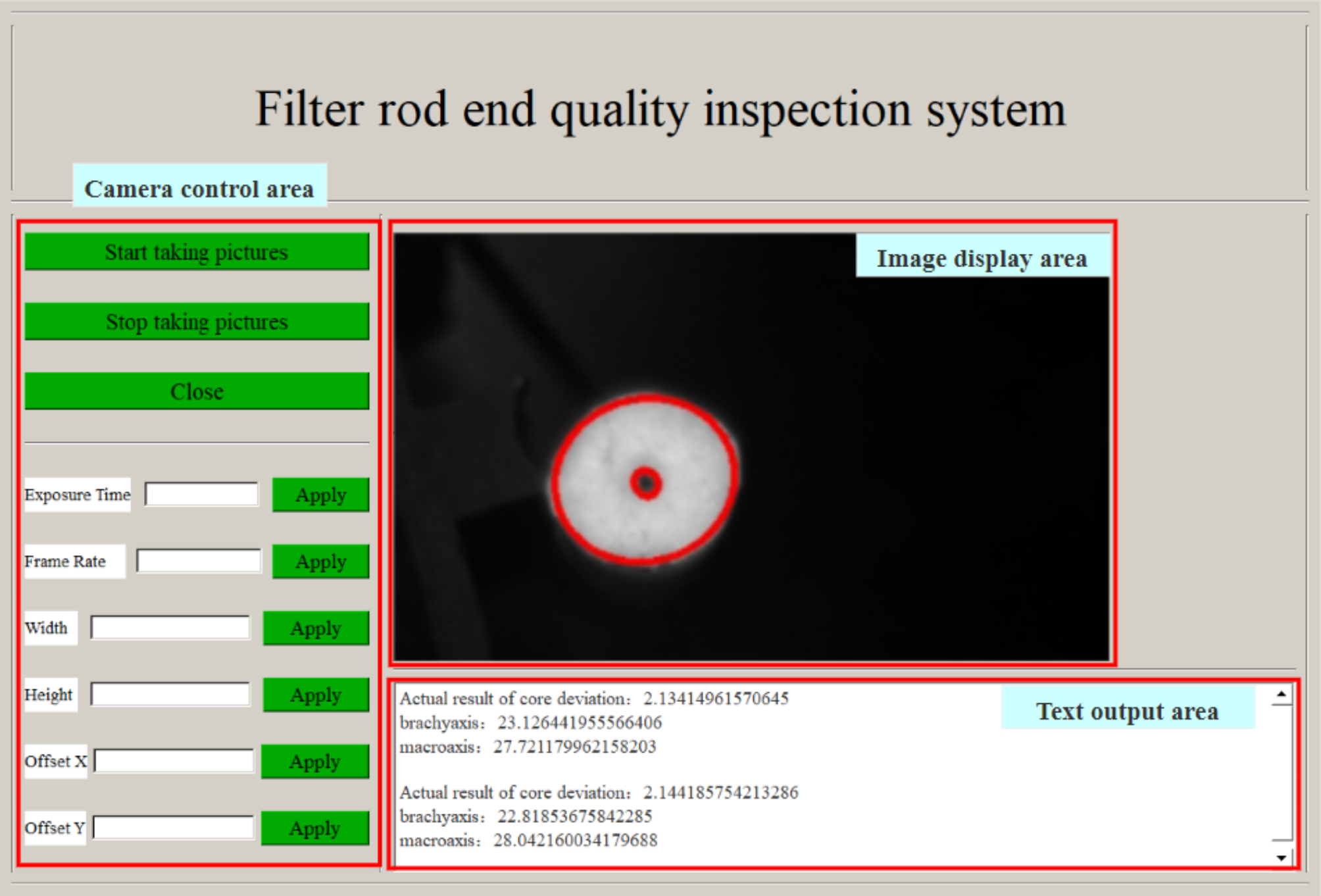Apply the Frame Rate value
Viewport: 1321px width, 896px height.
[x=320, y=561]
